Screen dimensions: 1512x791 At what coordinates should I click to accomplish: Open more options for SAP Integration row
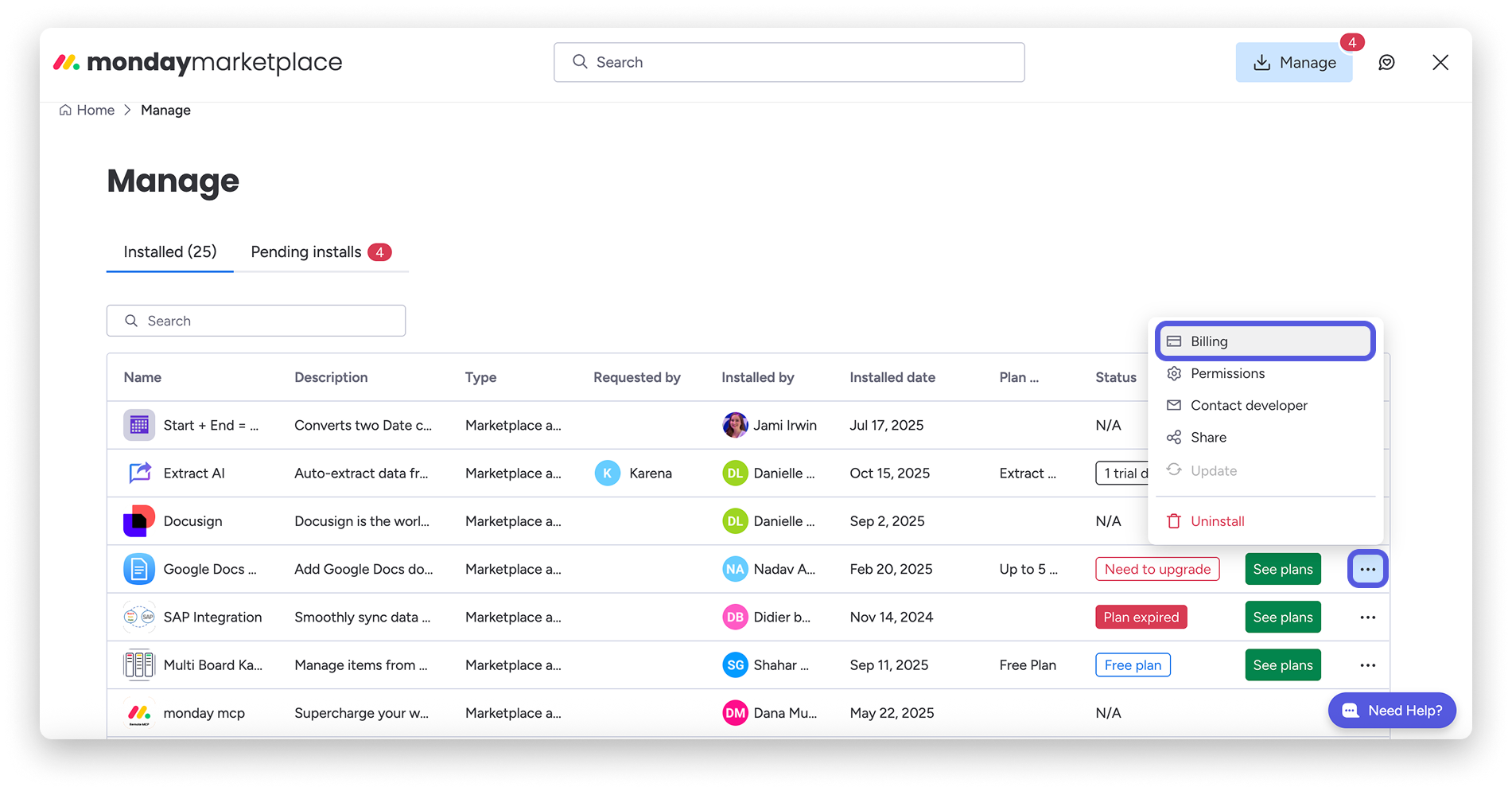pos(1368,617)
